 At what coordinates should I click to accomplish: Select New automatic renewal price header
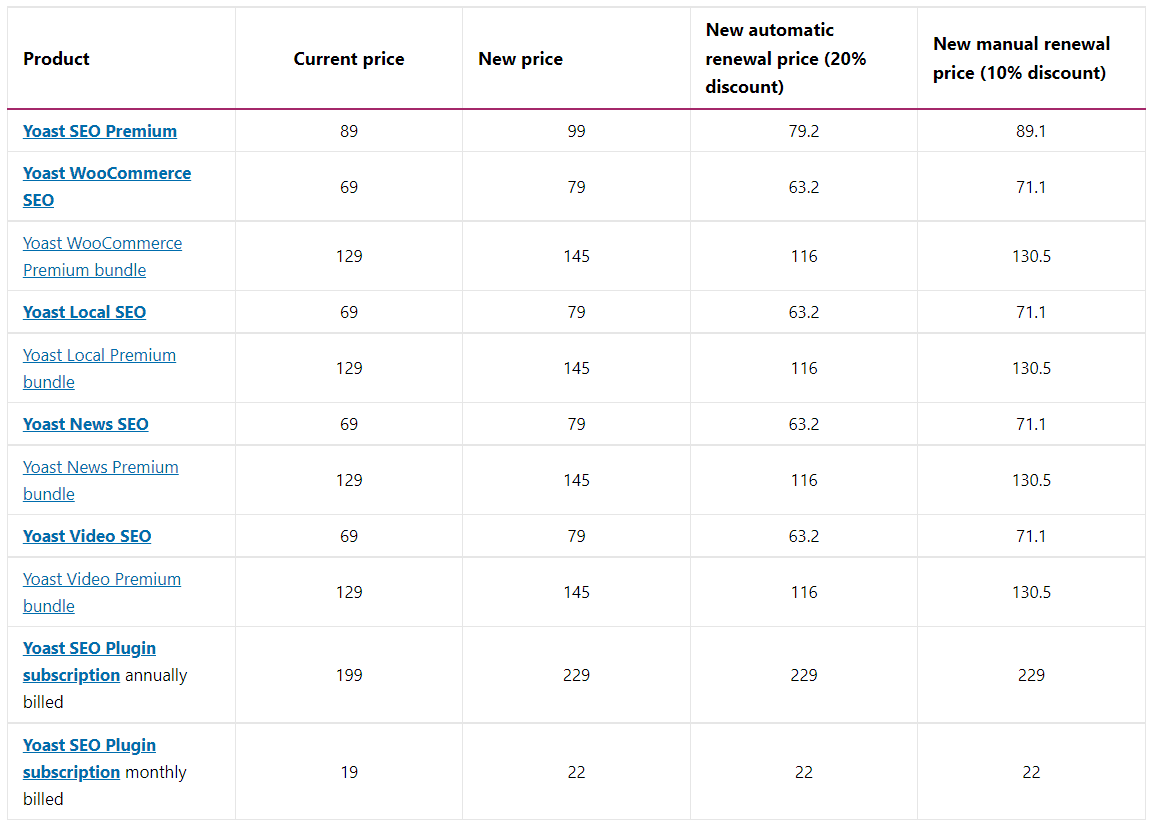785,58
